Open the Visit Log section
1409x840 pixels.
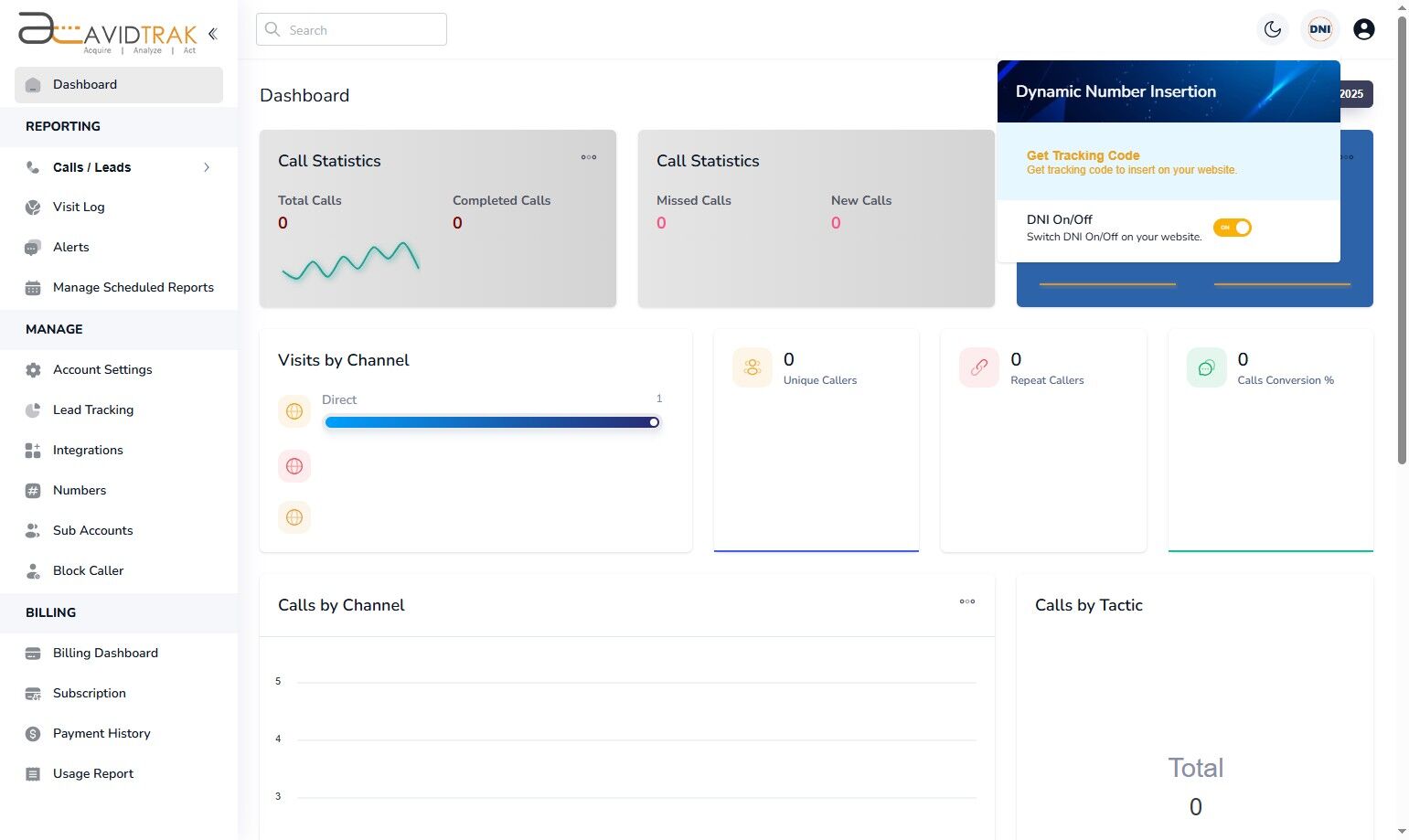78,207
